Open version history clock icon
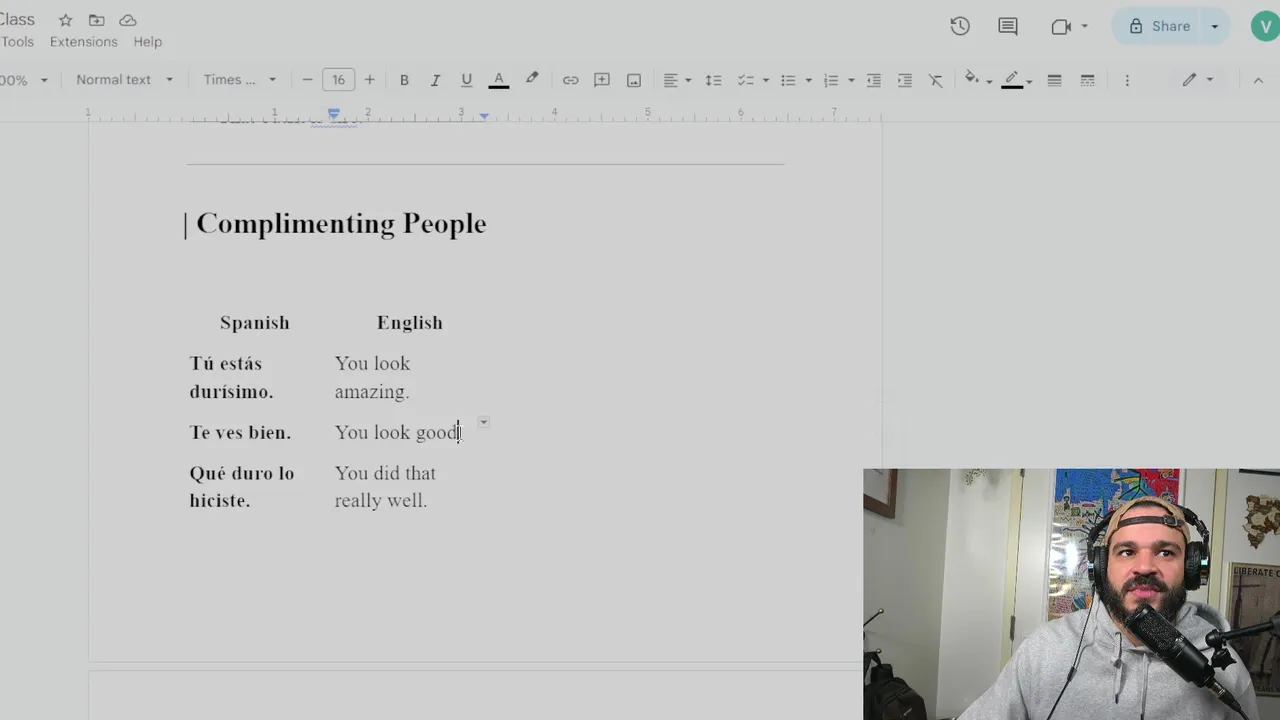Screen dimensions: 1280x720 click(x=960, y=26)
